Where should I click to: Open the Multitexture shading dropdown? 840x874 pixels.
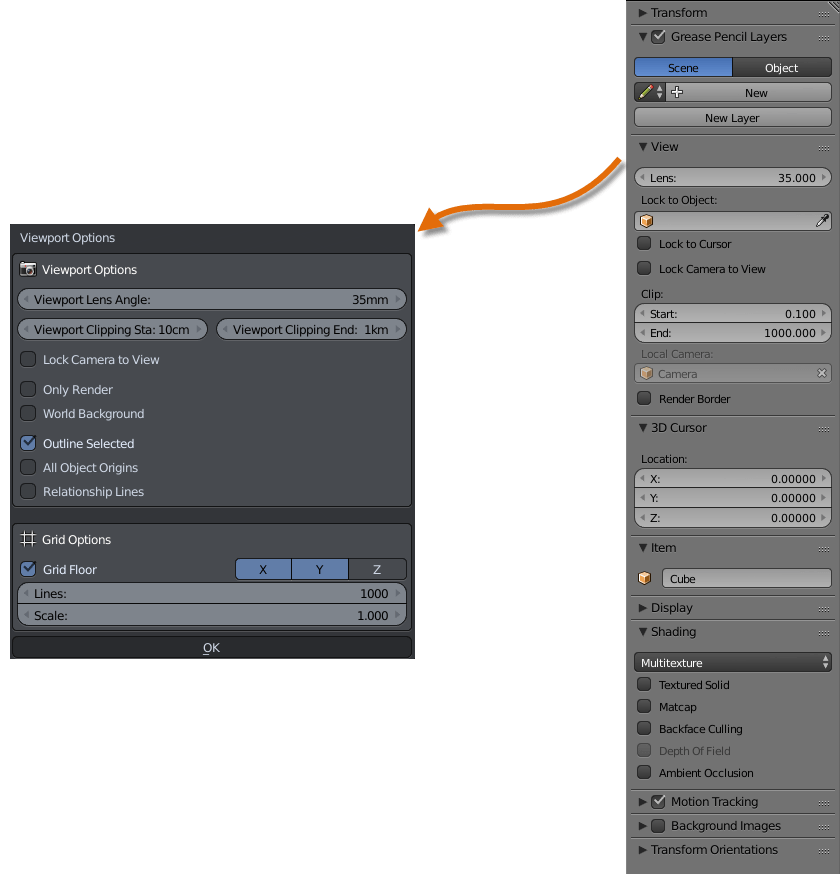732,662
